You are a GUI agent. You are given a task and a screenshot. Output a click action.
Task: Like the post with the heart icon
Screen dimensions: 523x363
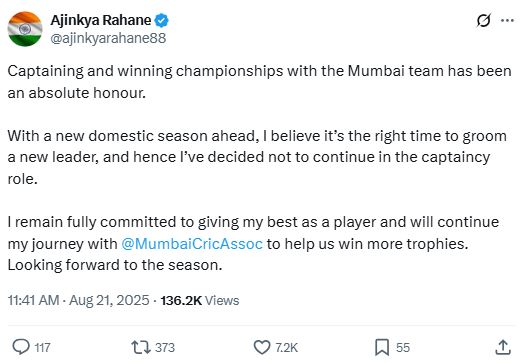point(262,347)
